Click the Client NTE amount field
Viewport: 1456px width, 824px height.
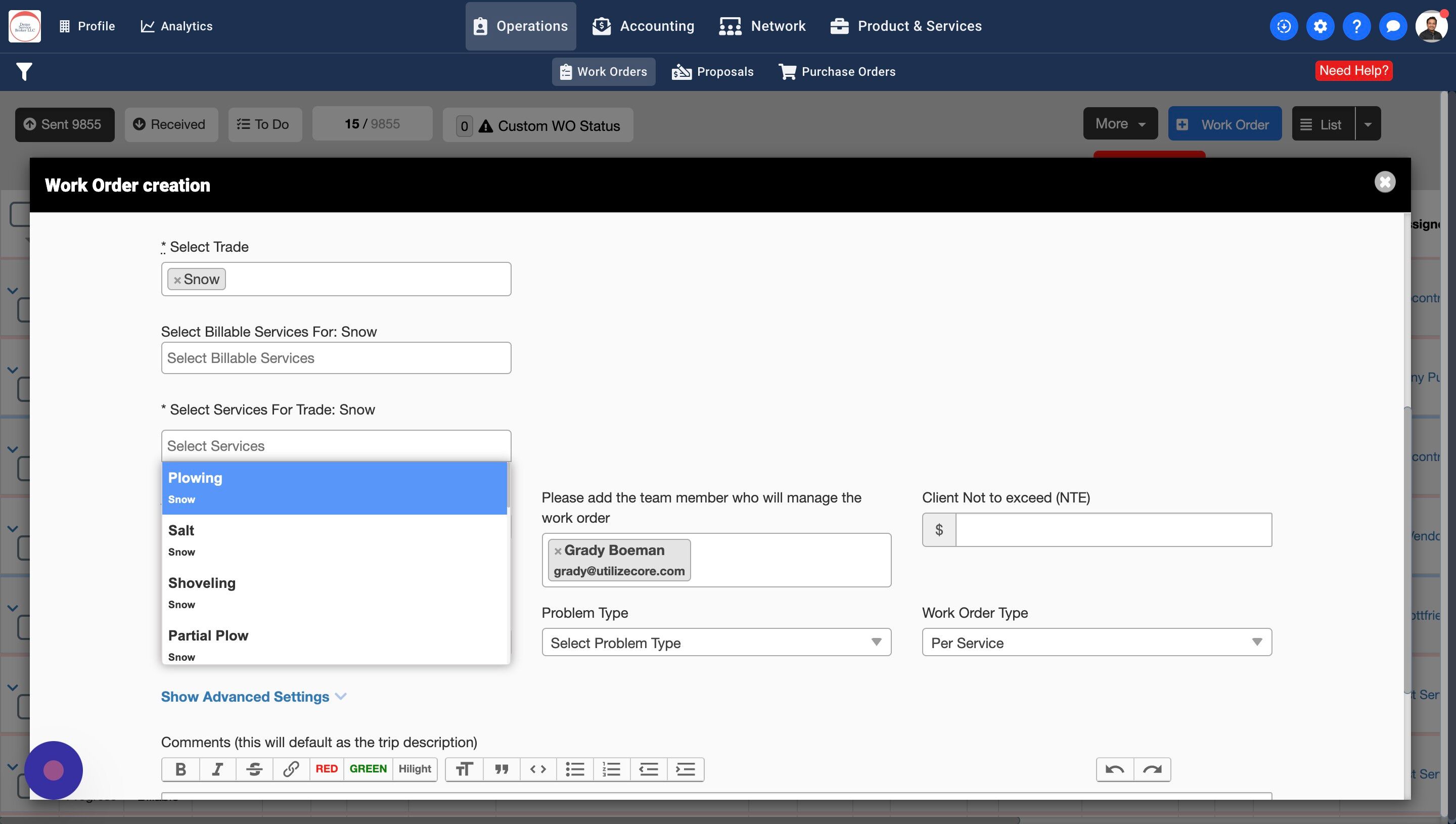(x=1113, y=530)
